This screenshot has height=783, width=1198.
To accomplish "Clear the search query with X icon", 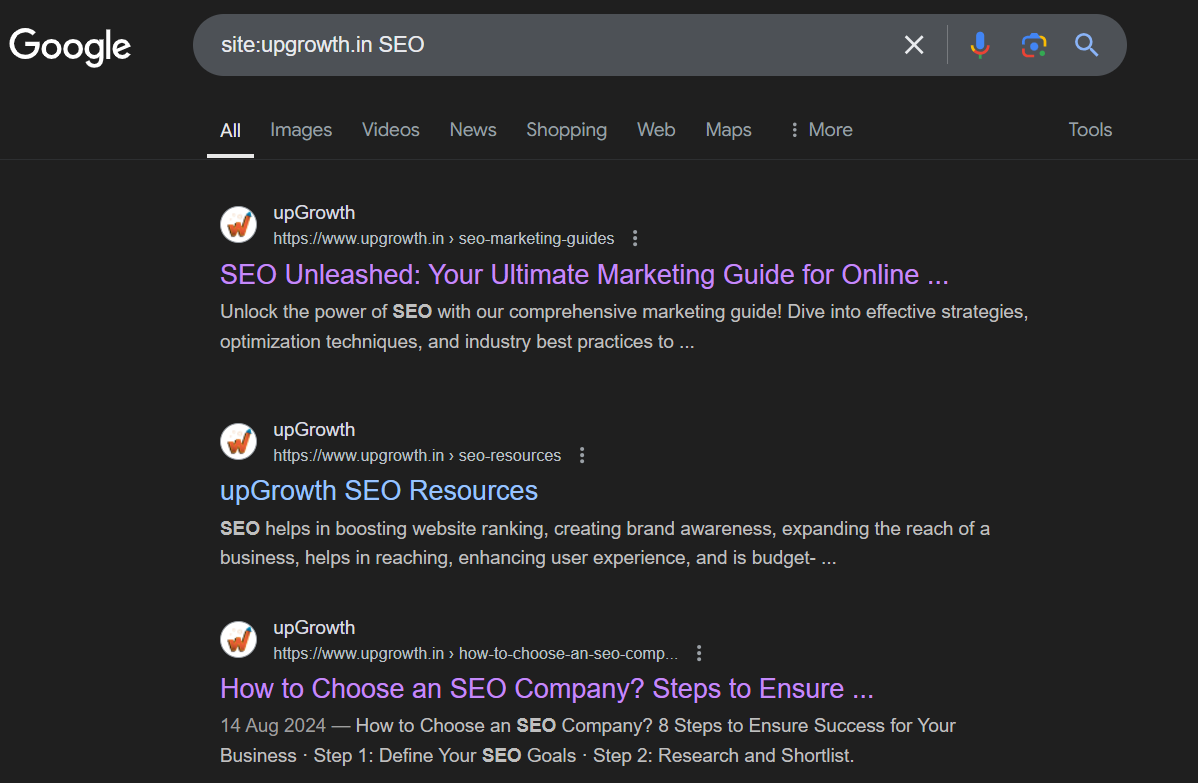I will click(914, 45).
